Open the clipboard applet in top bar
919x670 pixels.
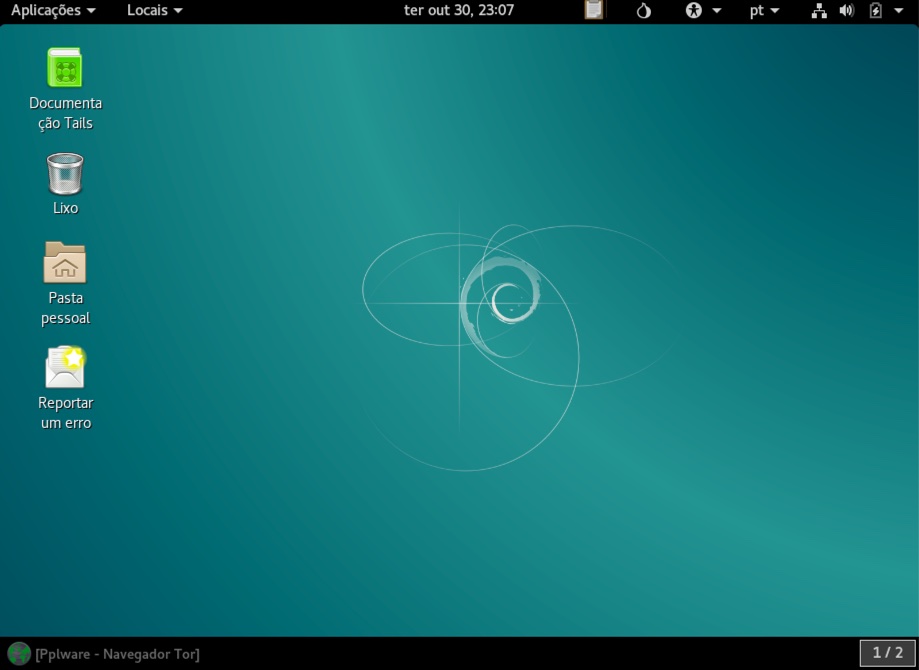[x=594, y=10]
